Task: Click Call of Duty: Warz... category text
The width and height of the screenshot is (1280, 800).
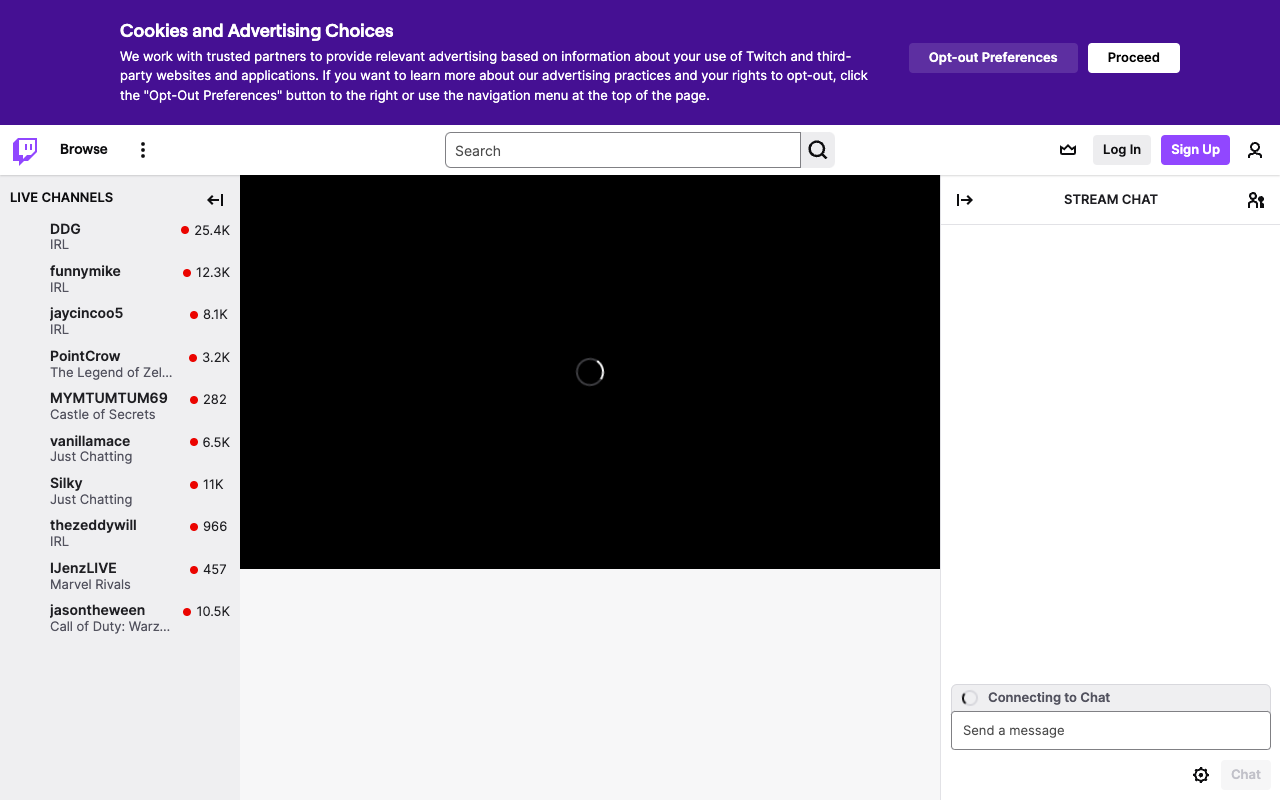Action: click(110, 626)
